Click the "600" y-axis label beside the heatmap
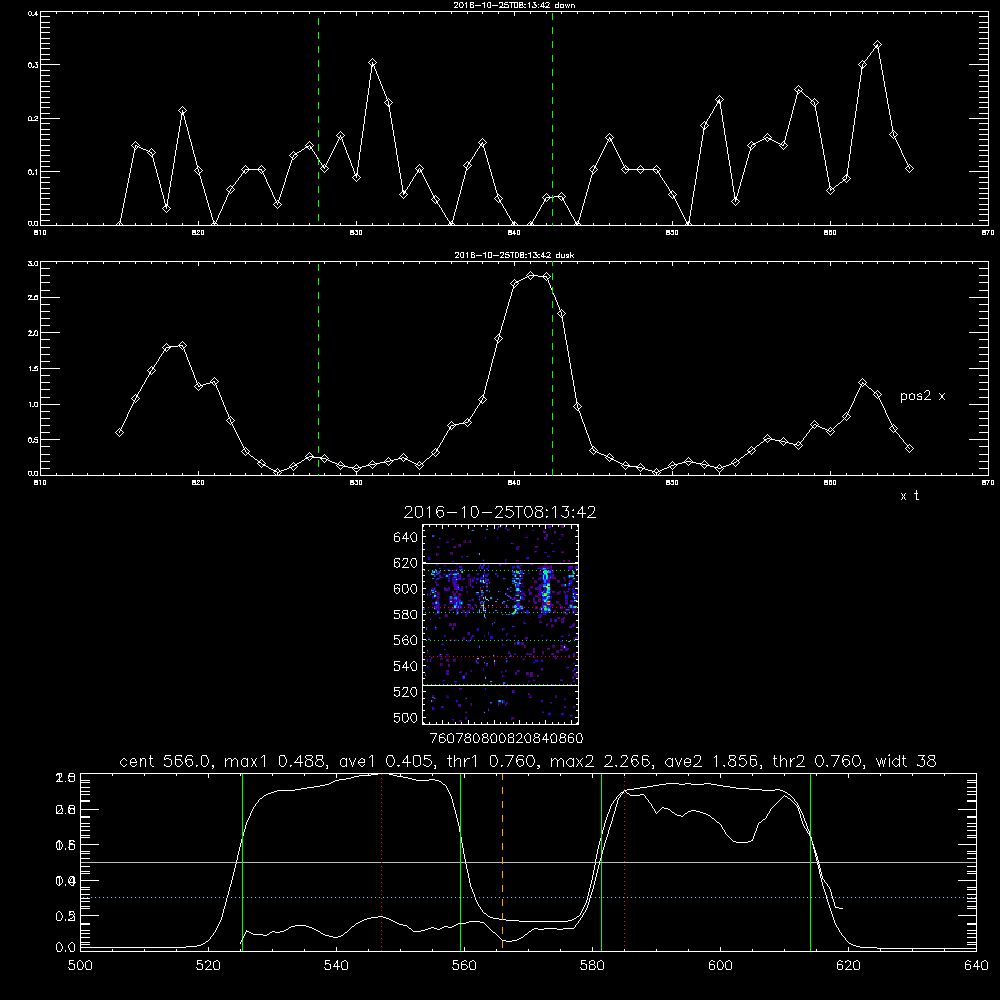The height and width of the screenshot is (1000, 1000). 406,589
